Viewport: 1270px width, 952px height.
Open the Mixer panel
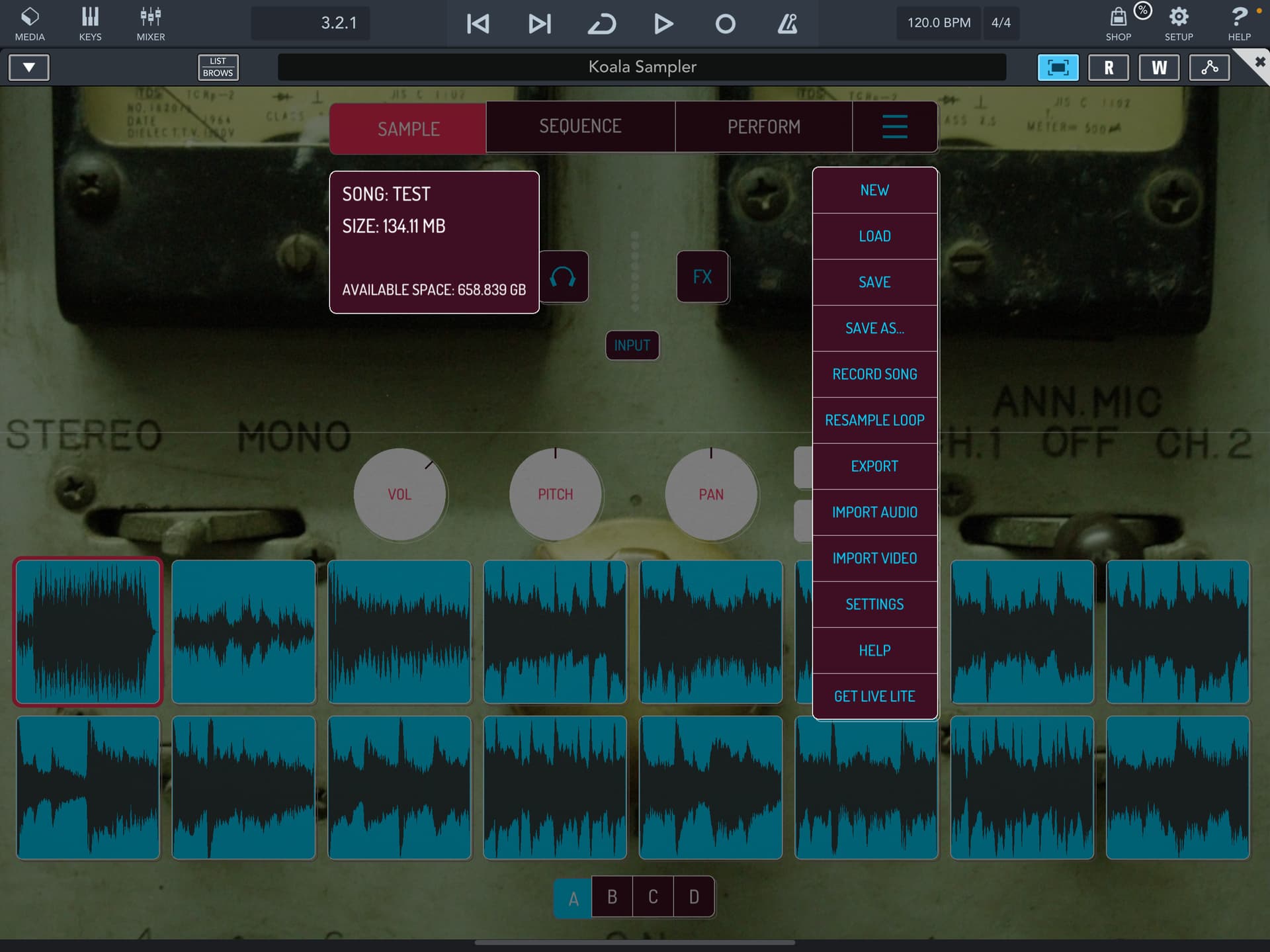click(x=151, y=23)
